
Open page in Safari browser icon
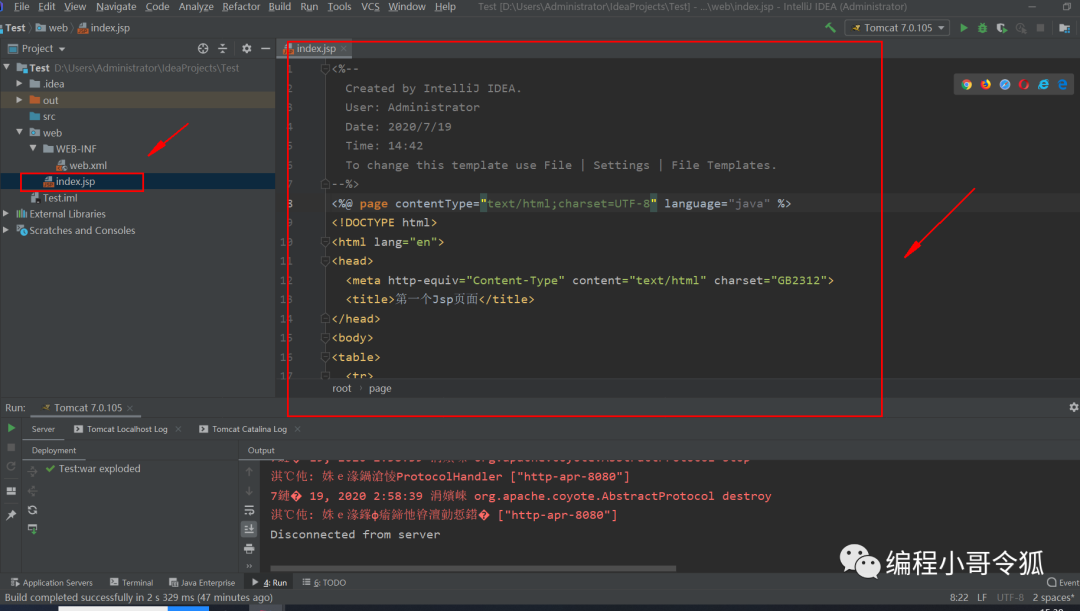[1005, 84]
